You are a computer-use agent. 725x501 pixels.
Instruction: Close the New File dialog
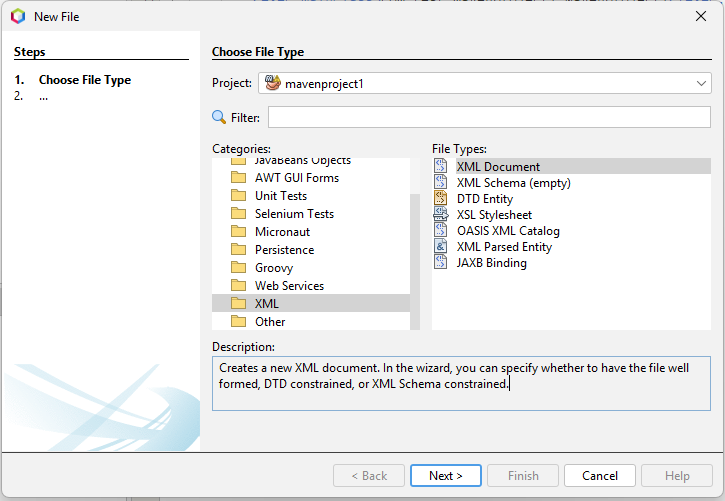coord(701,16)
